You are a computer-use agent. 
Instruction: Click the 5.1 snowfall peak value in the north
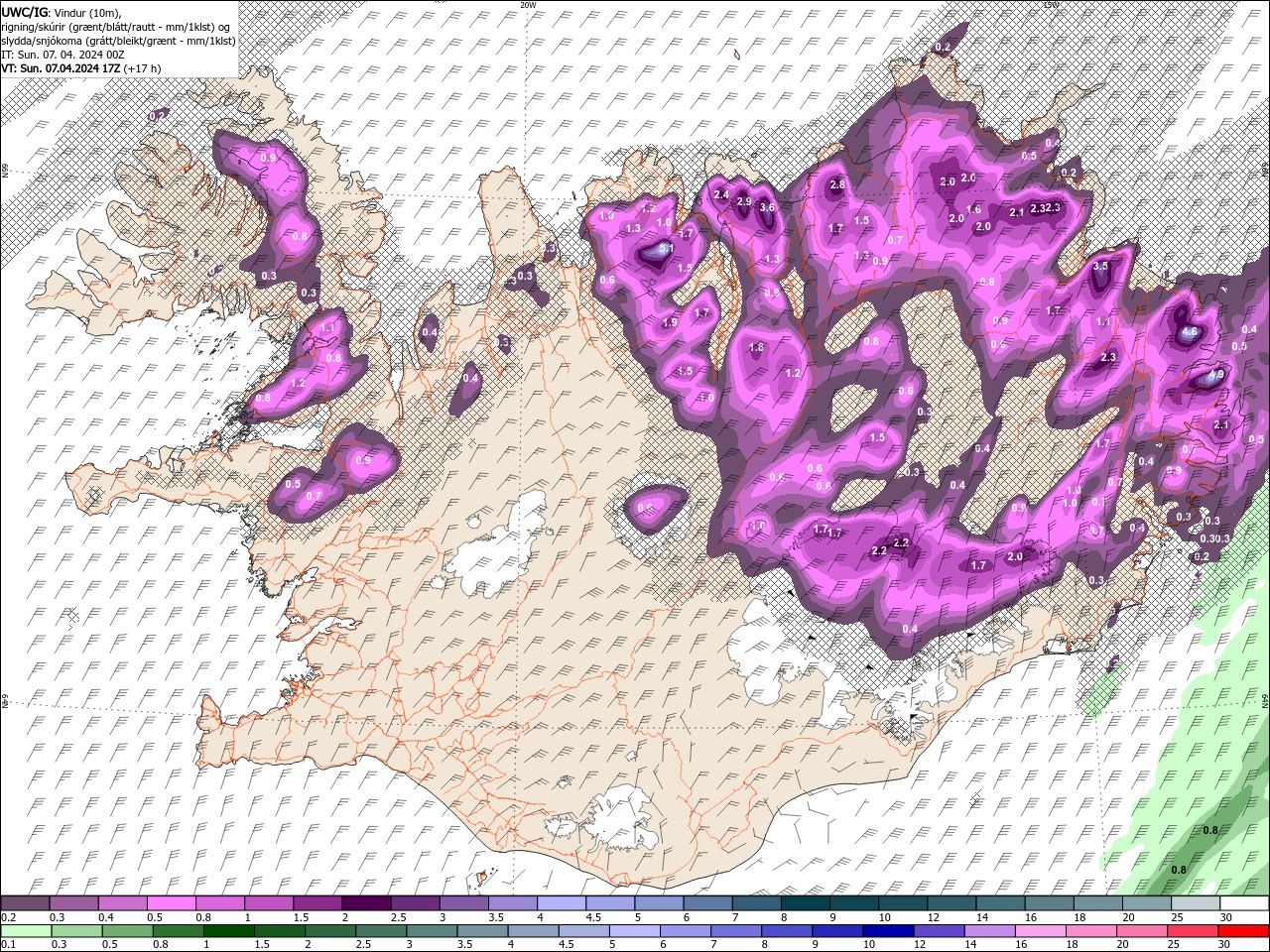(667, 248)
